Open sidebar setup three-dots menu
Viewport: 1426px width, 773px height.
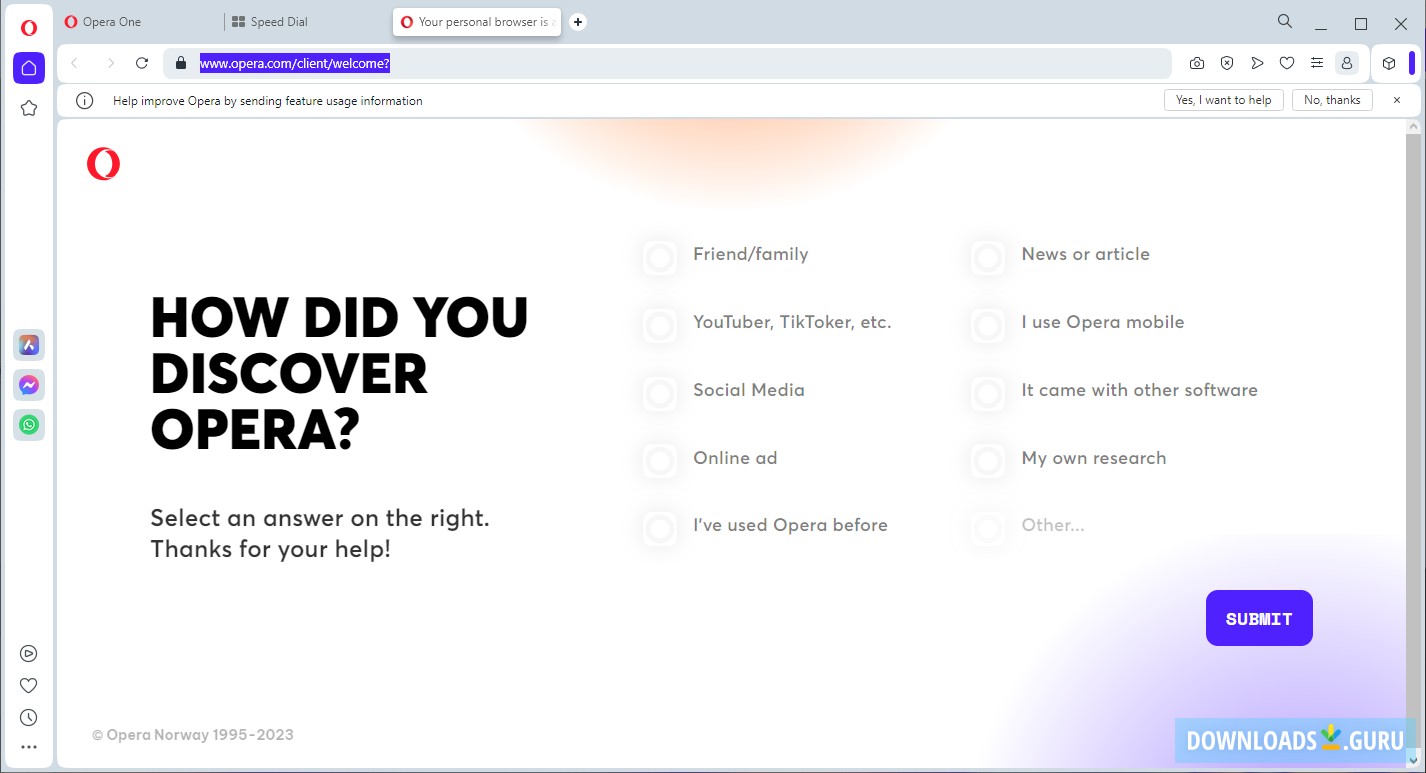click(29, 747)
